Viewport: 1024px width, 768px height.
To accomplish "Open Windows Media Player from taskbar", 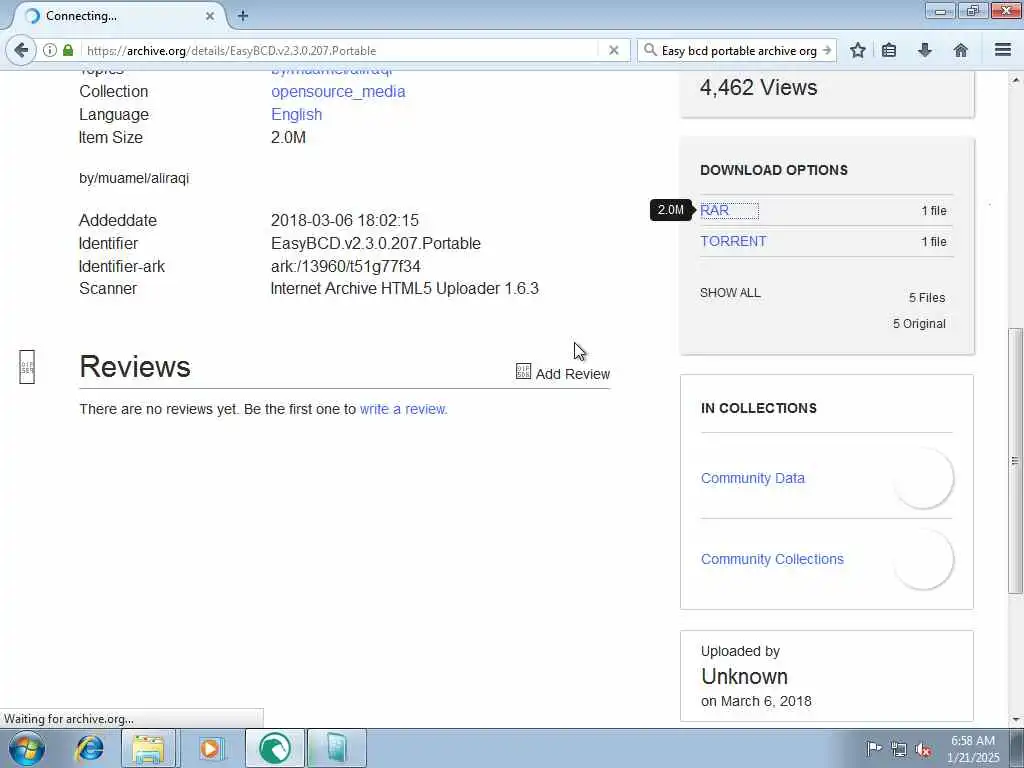I will pos(210,748).
